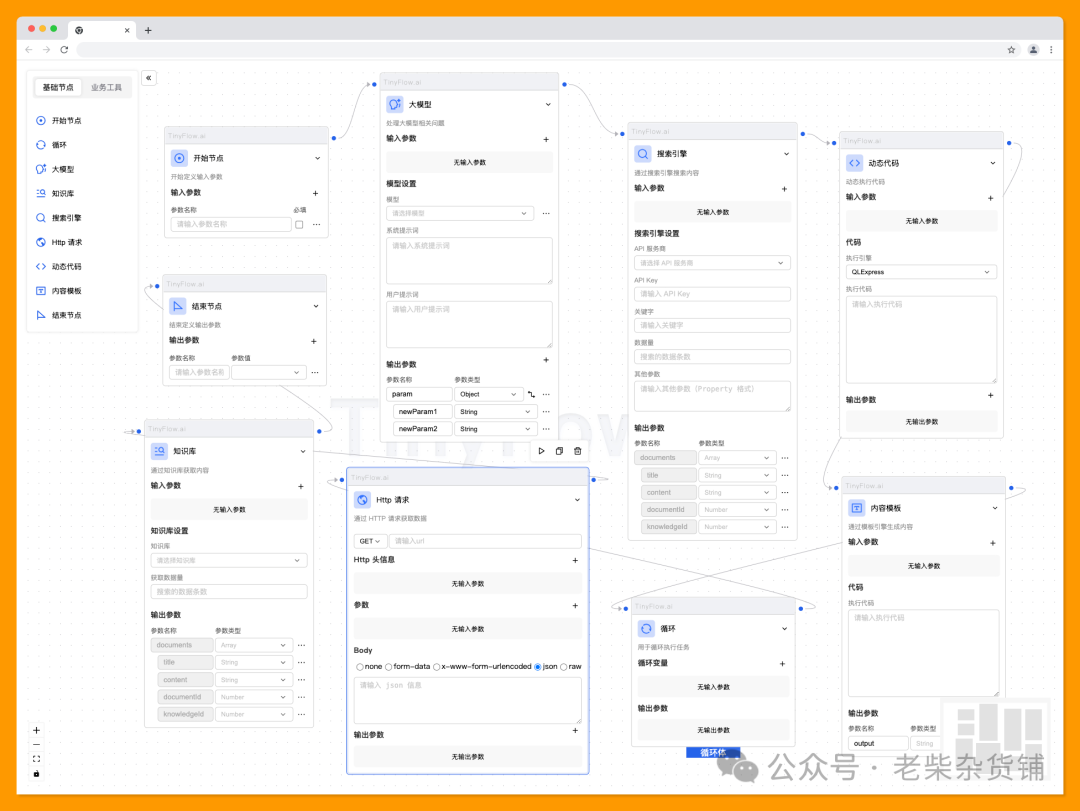The width and height of the screenshot is (1080, 811).
Task: Reload the browser page
Action: (64, 50)
